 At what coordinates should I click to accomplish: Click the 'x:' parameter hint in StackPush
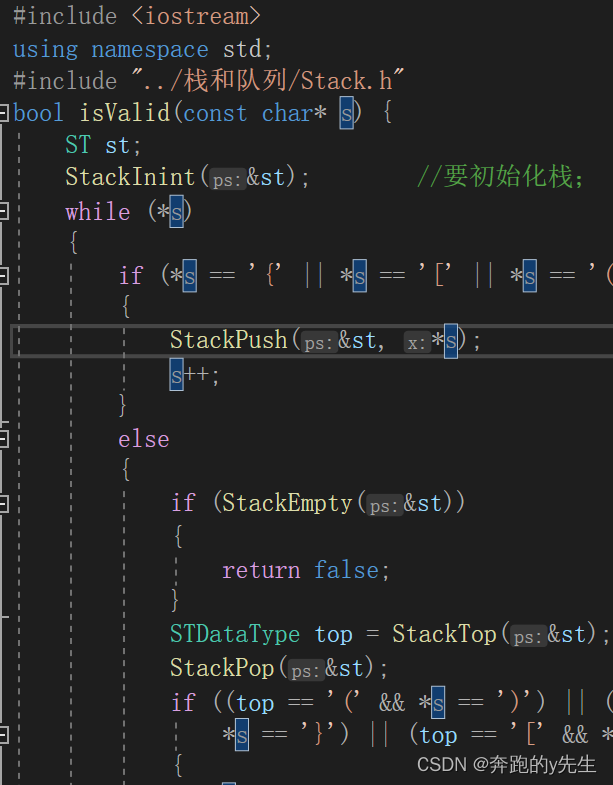point(417,343)
